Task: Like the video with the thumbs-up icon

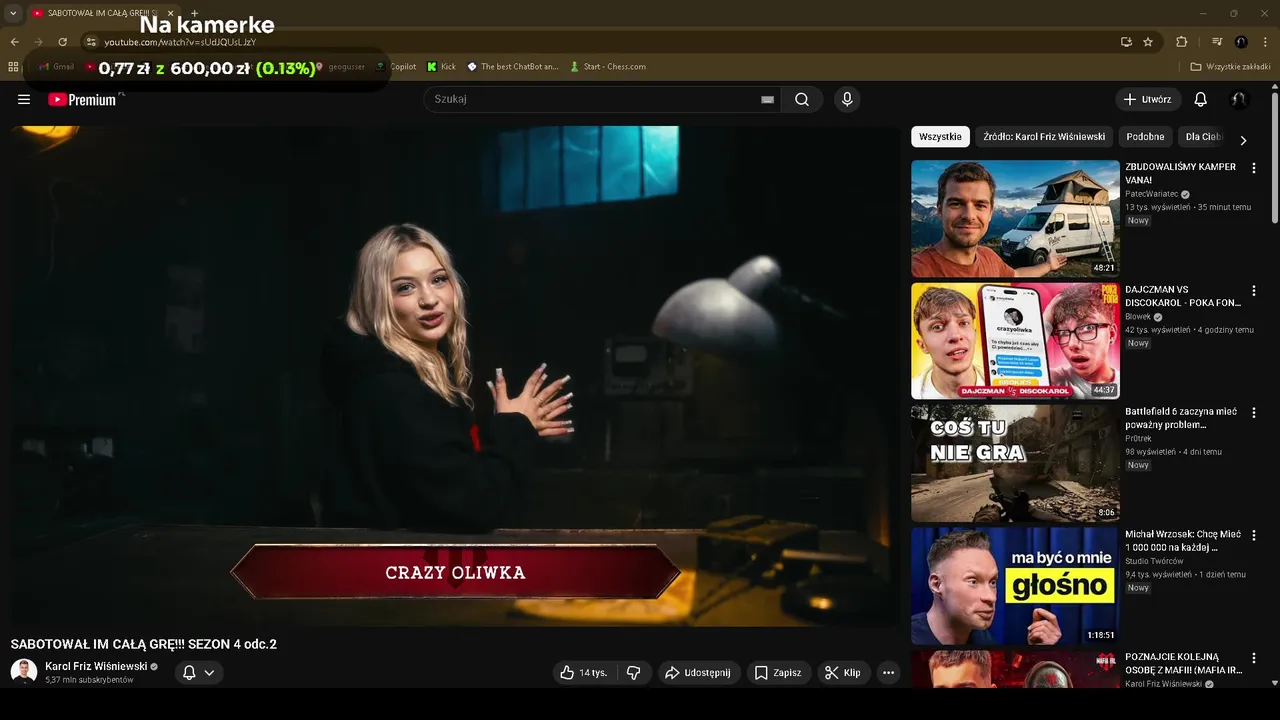Action: point(584,673)
